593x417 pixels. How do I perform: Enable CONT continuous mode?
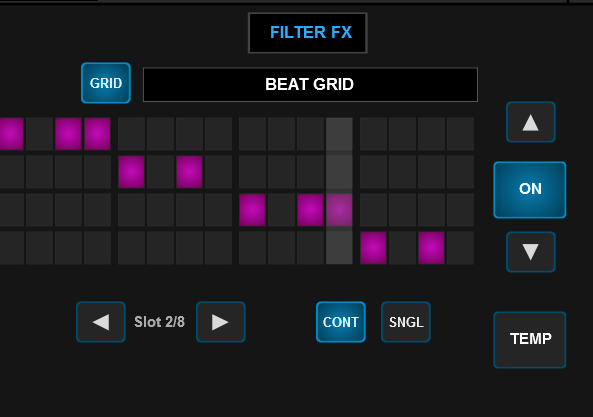341,322
